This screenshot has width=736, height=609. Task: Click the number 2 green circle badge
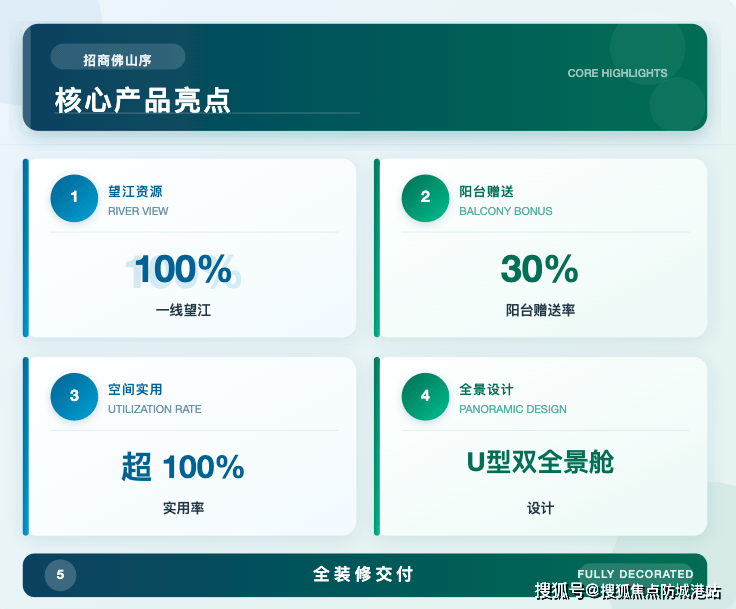[425, 198]
